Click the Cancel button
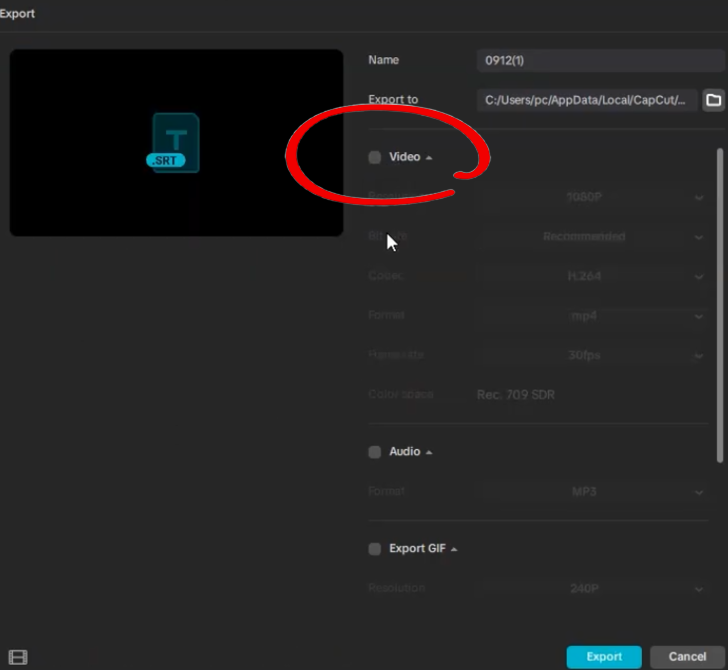 pos(687,657)
